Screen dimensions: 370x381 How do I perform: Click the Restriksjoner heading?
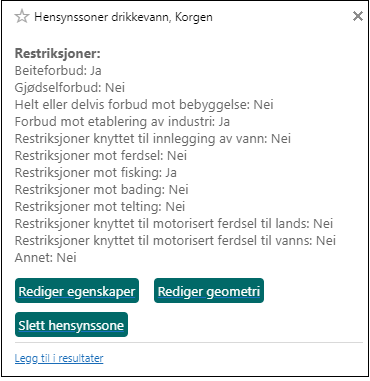coord(58,54)
